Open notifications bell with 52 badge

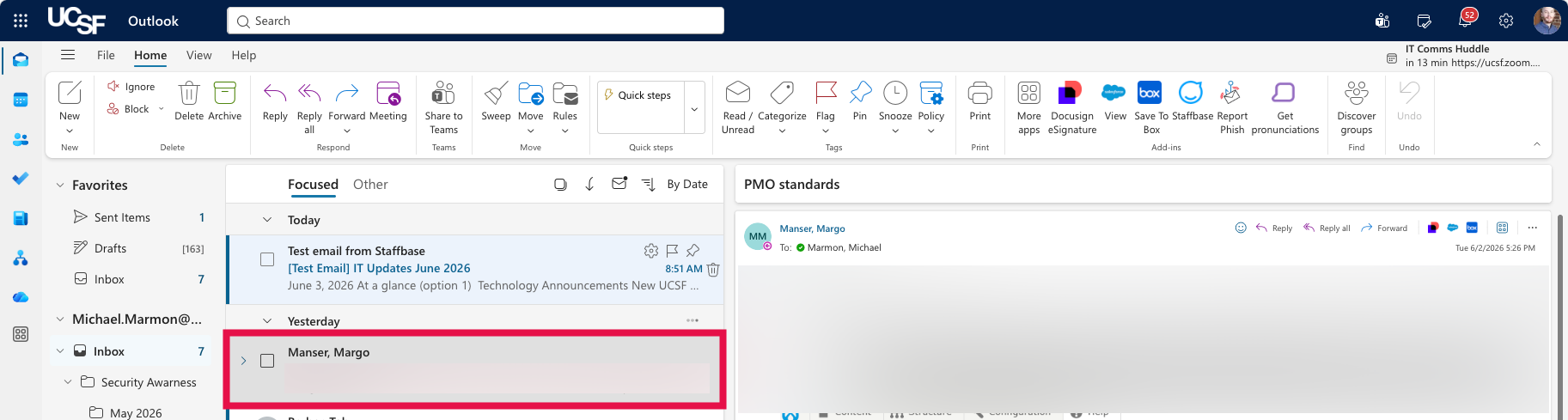click(1466, 19)
